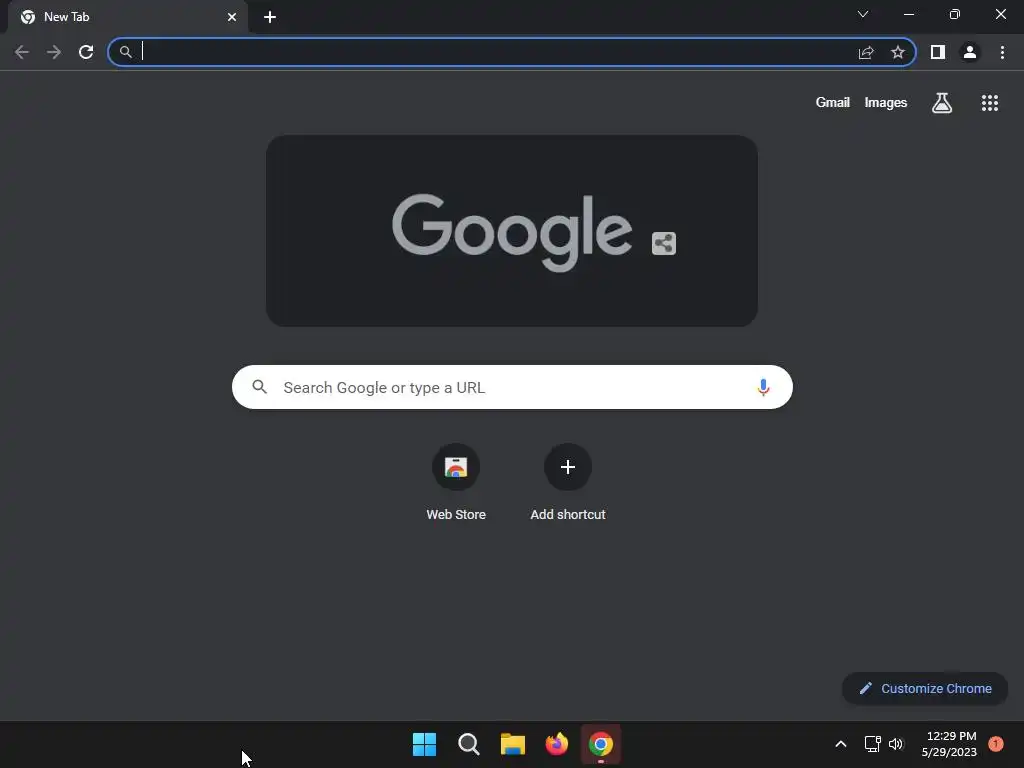Click Chrome icon in taskbar
This screenshot has width=1024, height=768.
[601, 744]
